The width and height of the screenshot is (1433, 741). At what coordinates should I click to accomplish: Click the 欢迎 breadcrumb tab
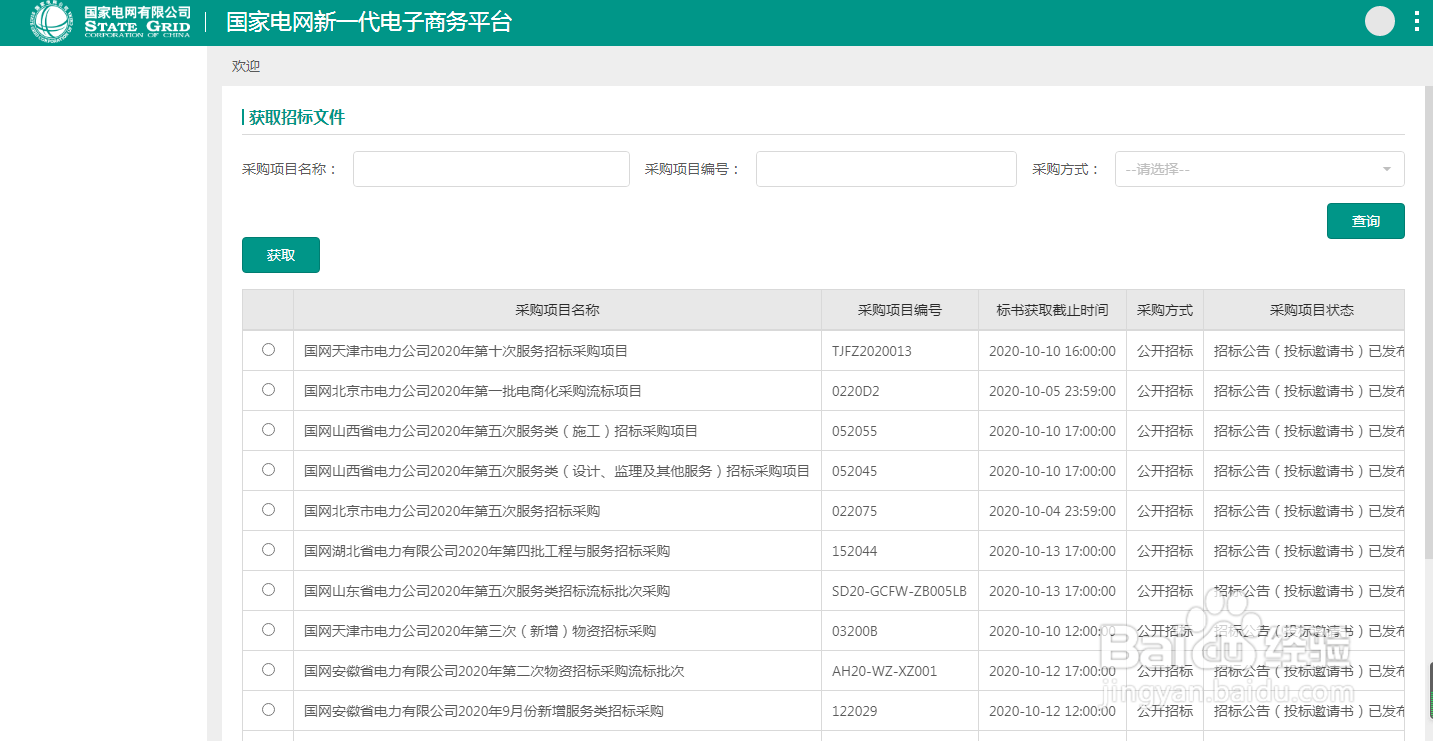[245, 66]
